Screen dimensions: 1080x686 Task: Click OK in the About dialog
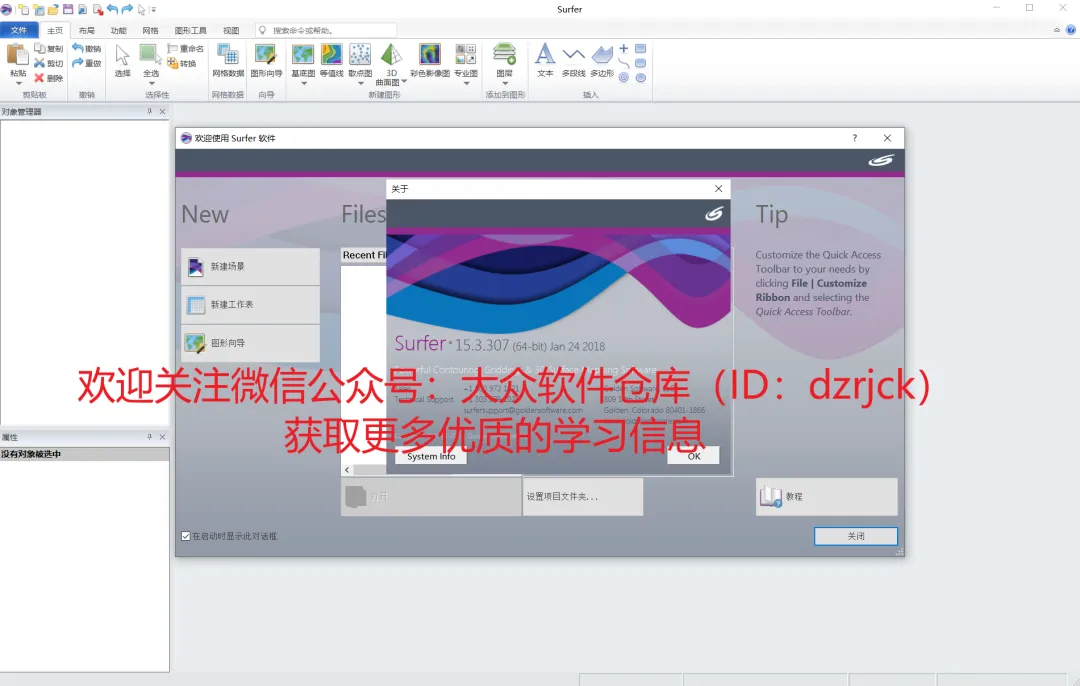click(x=694, y=456)
